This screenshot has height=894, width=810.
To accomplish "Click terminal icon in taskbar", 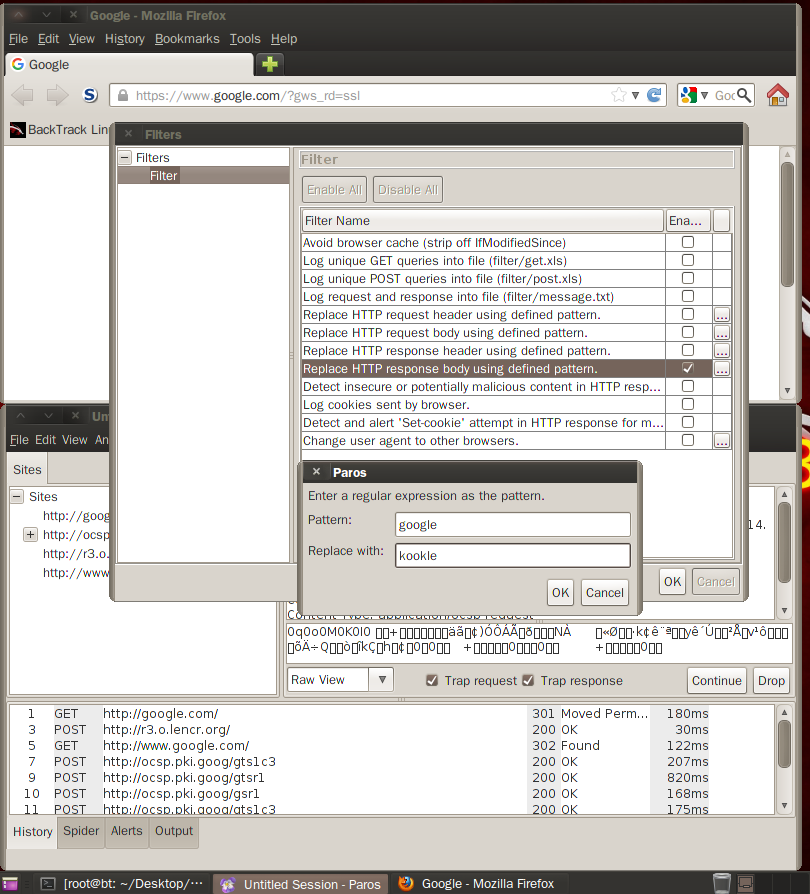I will tap(48, 884).
